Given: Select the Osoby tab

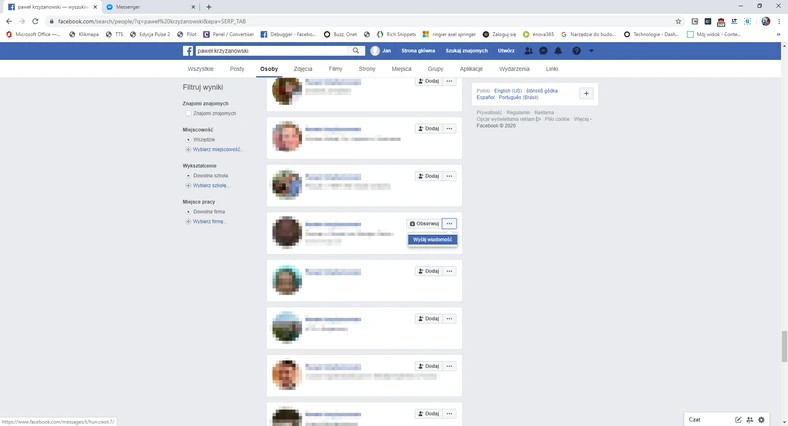Looking at the screenshot, I should click(269, 69).
